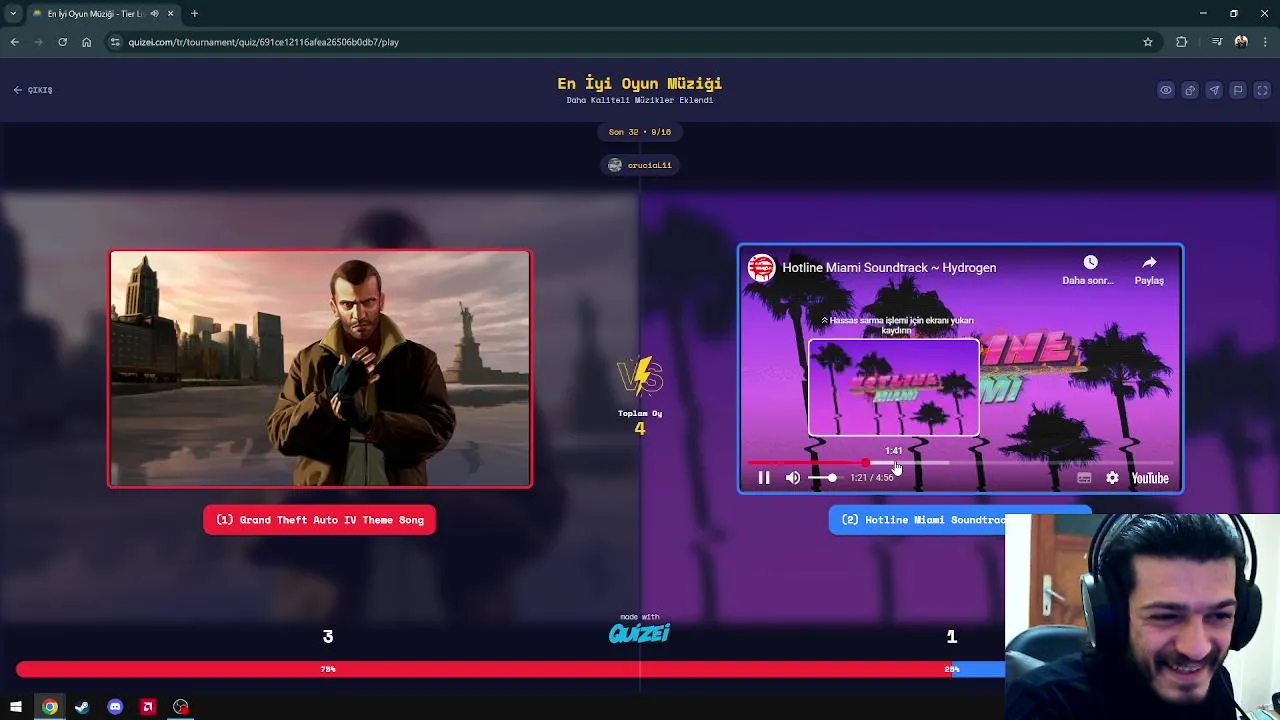Click the En İyi Oyun Müziği page title

pos(640,83)
